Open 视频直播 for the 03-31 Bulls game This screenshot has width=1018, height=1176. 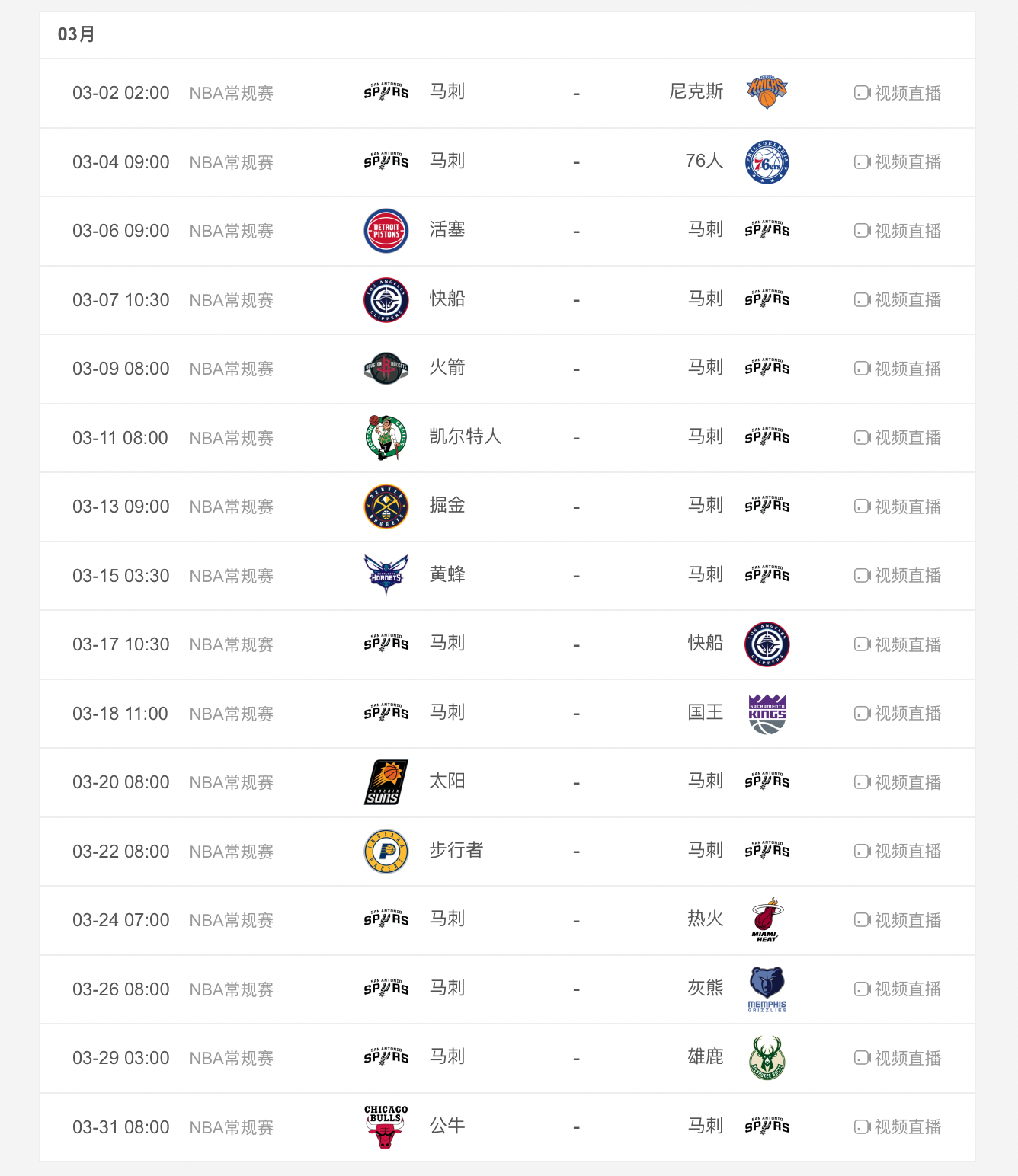point(898,1126)
